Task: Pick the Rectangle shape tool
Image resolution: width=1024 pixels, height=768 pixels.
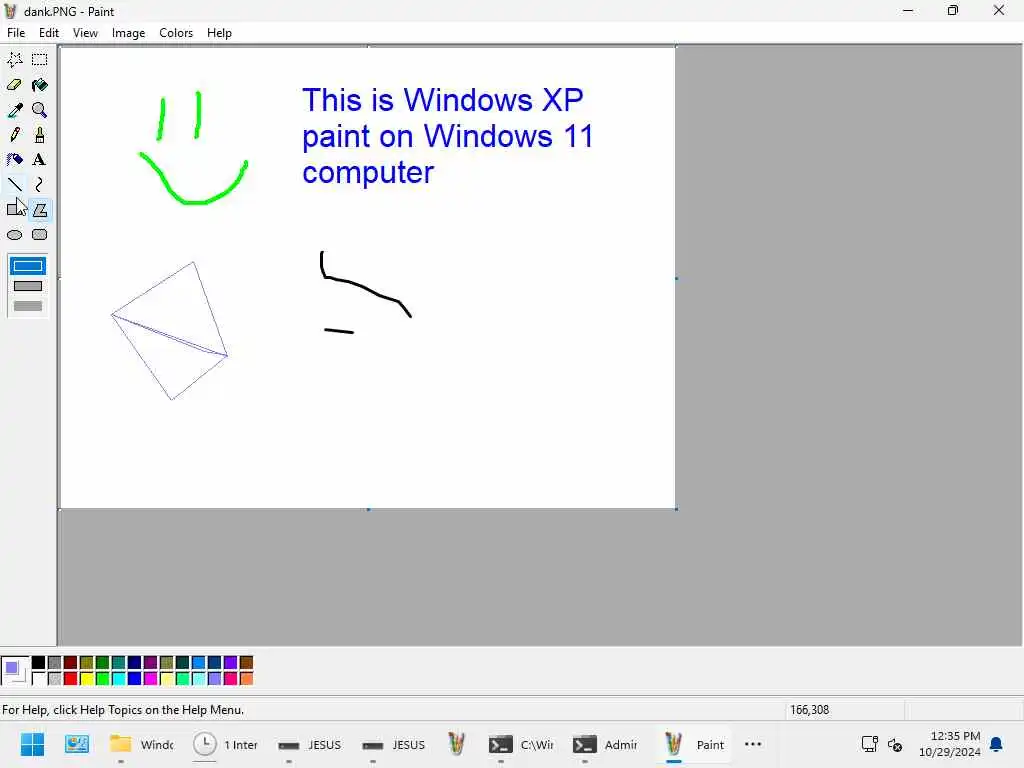Action: point(15,210)
